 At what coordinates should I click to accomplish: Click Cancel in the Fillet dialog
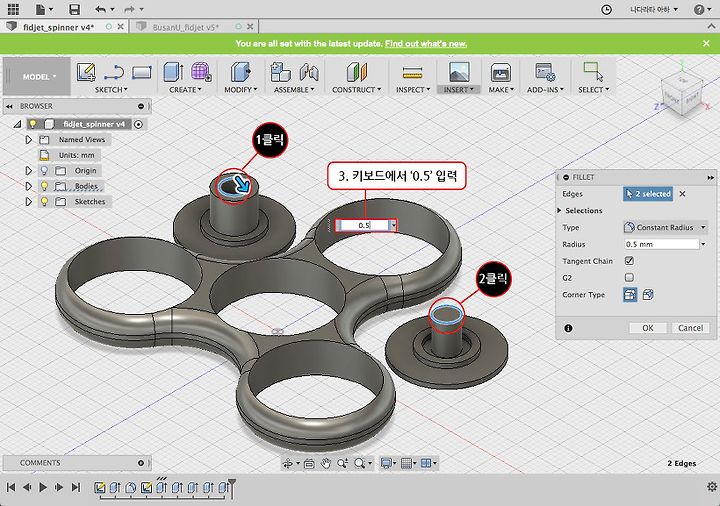(691, 328)
